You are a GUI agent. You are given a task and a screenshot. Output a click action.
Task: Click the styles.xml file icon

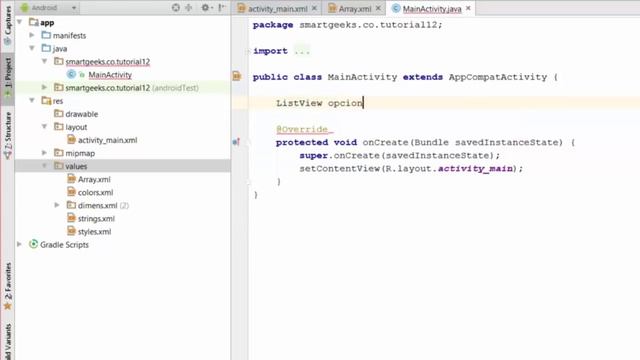click(71, 231)
